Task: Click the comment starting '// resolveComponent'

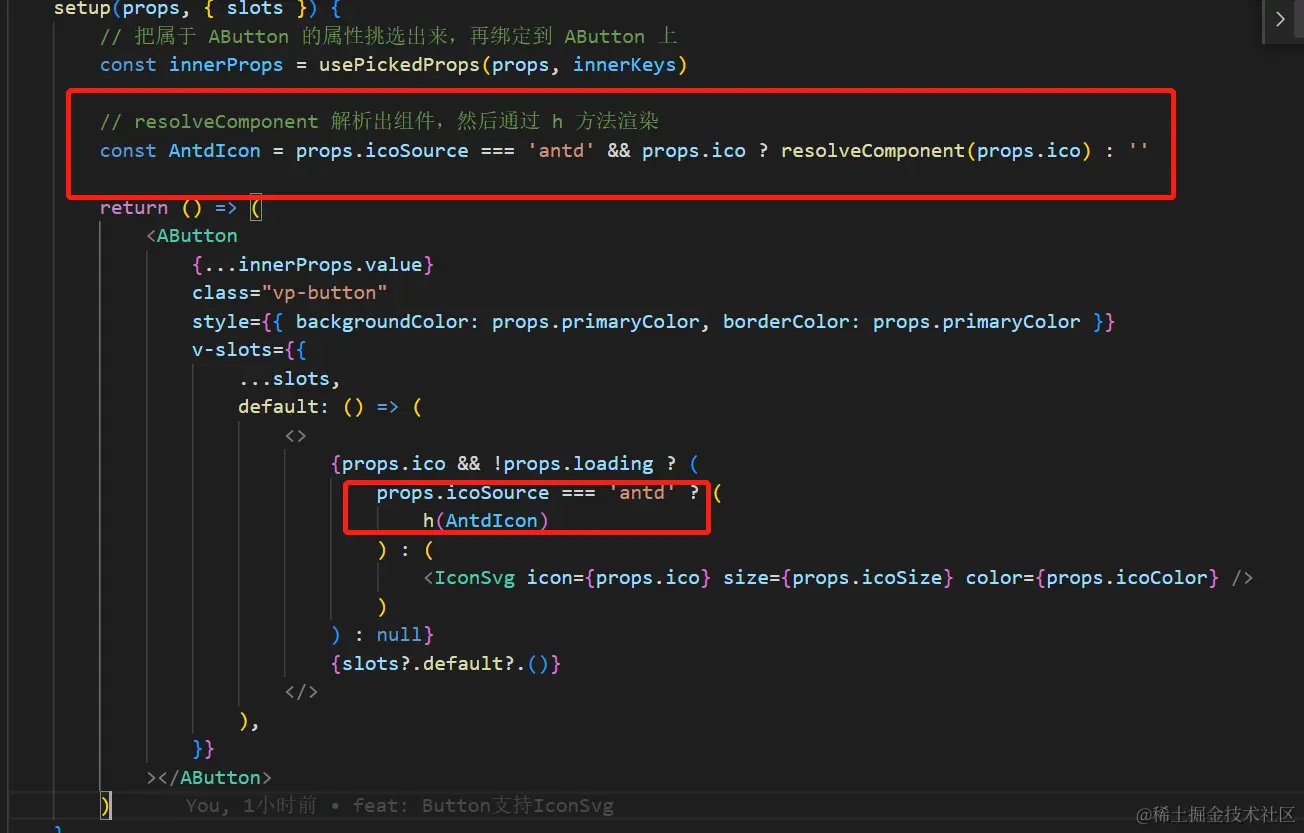Action: (x=379, y=122)
